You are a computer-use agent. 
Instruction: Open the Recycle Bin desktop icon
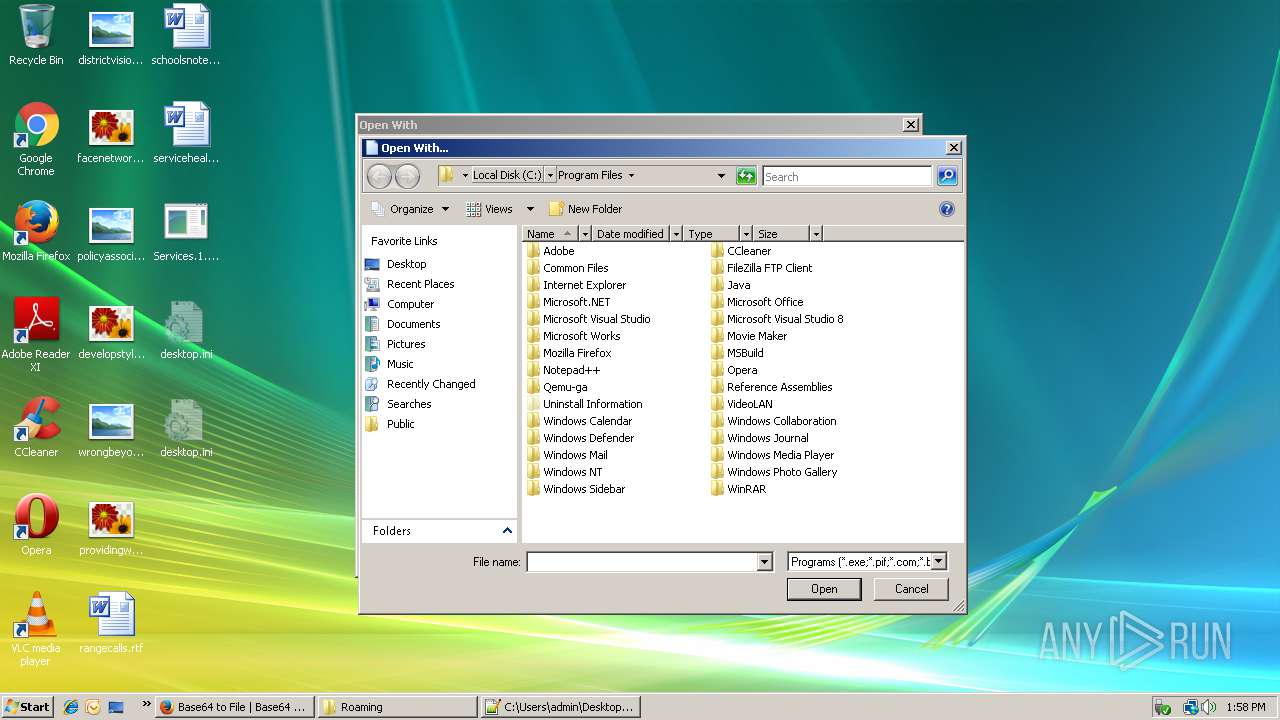36,35
